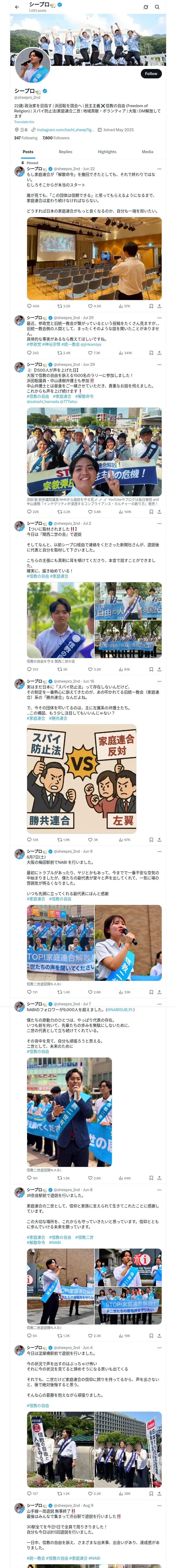This screenshot has width=176, height=1568.
Task: Expand the three-dot menu on Jul 29 post
Action: coord(159,318)
